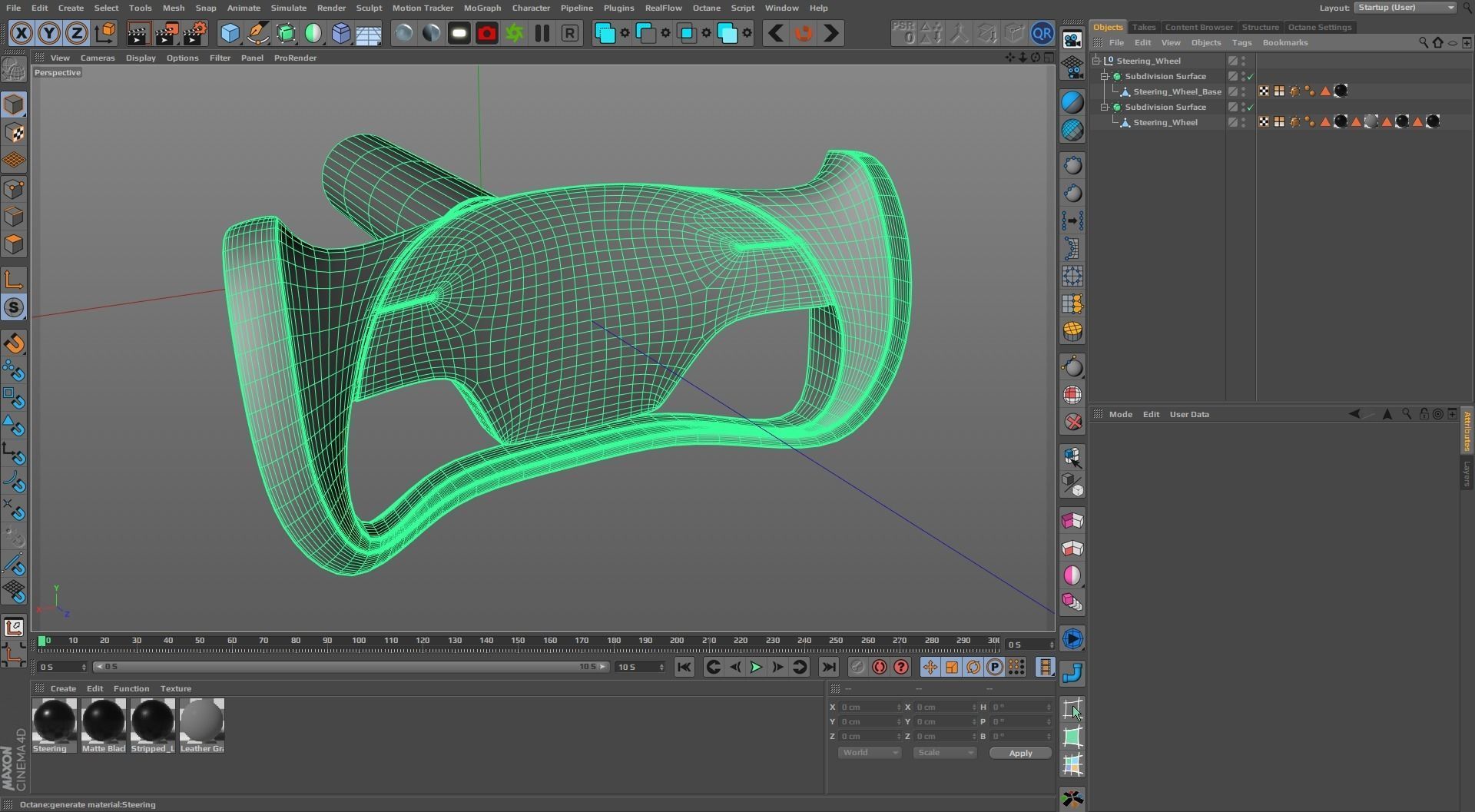Open the Layout dropdown Startup (User)
The image size is (1475, 812).
[x=1404, y=8]
